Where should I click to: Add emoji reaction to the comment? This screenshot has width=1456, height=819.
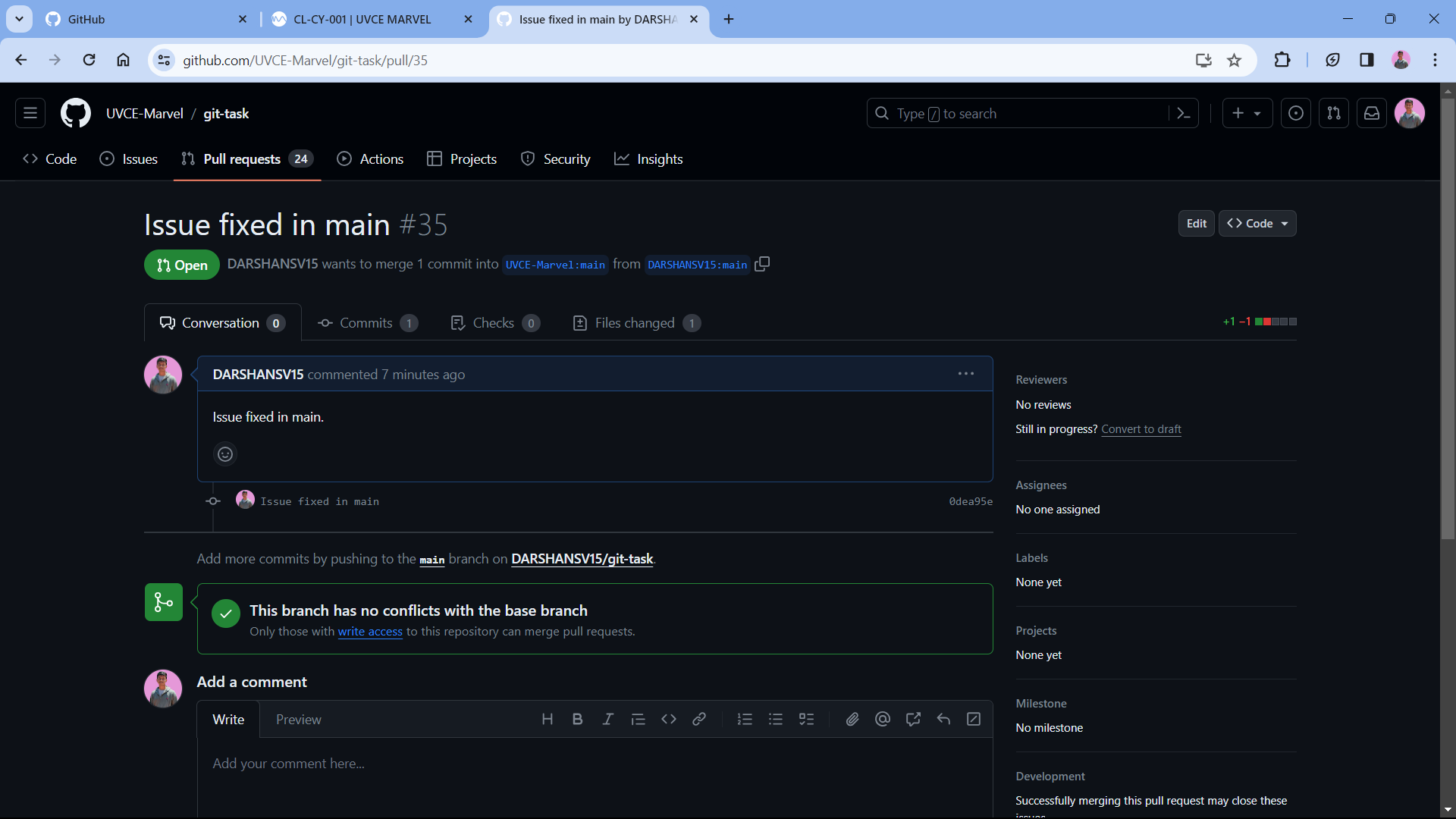(x=225, y=454)
